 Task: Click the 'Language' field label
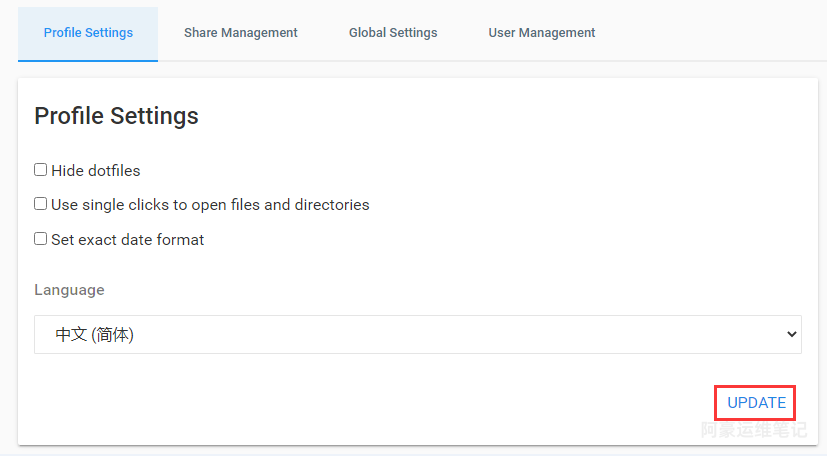click(69, 290)
